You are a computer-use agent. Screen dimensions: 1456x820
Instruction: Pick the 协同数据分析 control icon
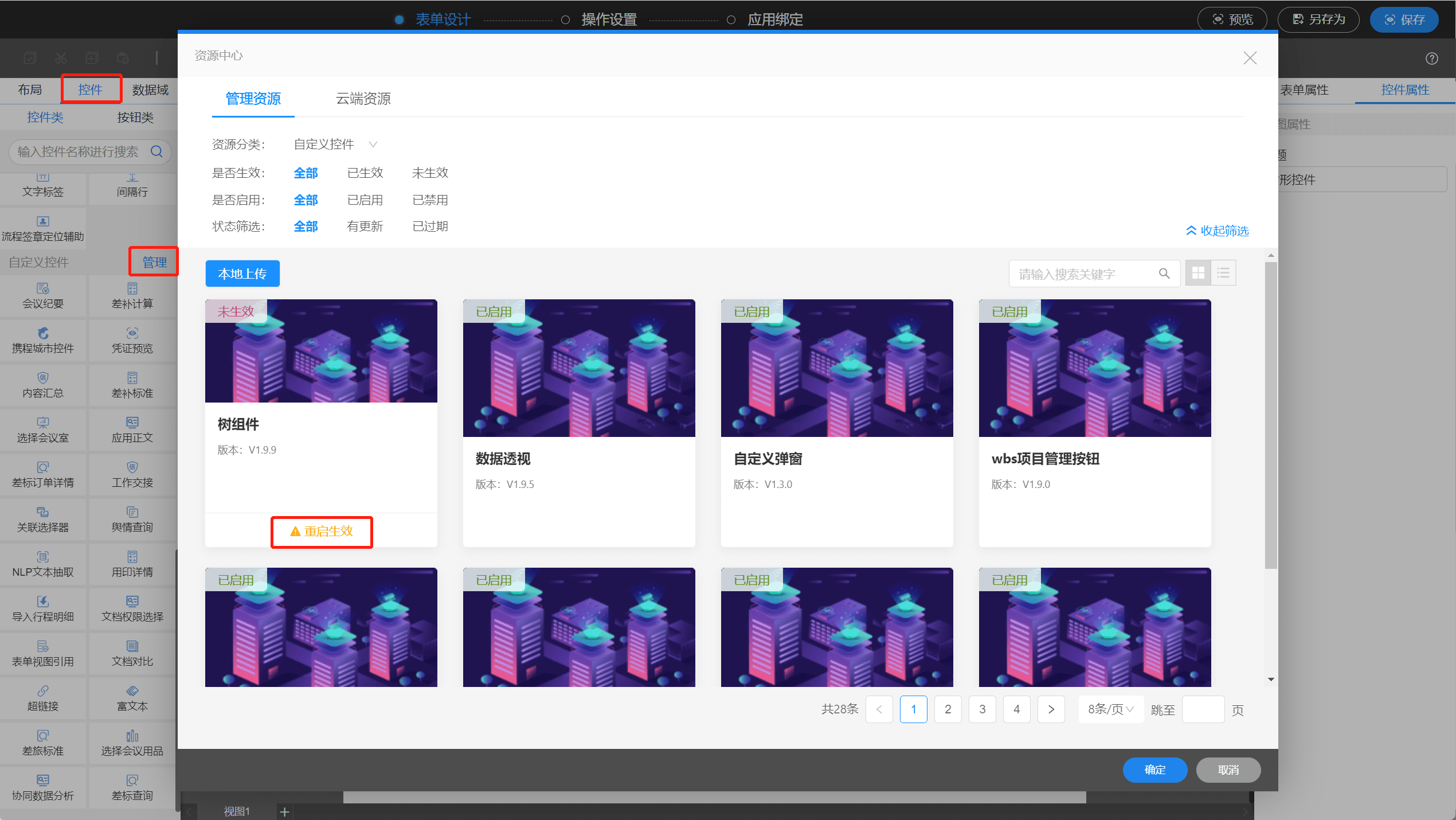[x=43, y=780]
